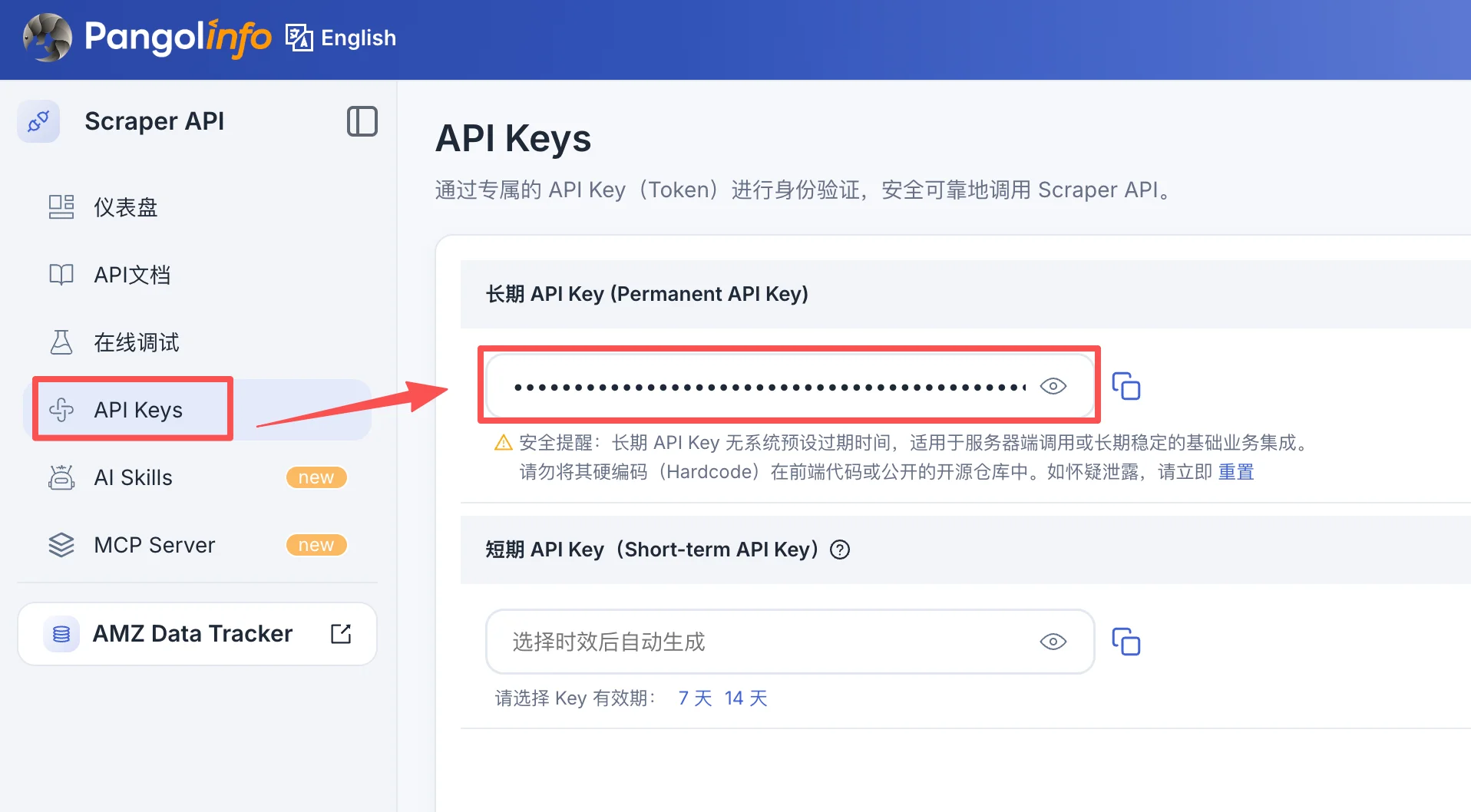Select the 14 天 validity option
Image resolution: width=1471 pixels, height=812 pixels.
[x=746, y=698]
